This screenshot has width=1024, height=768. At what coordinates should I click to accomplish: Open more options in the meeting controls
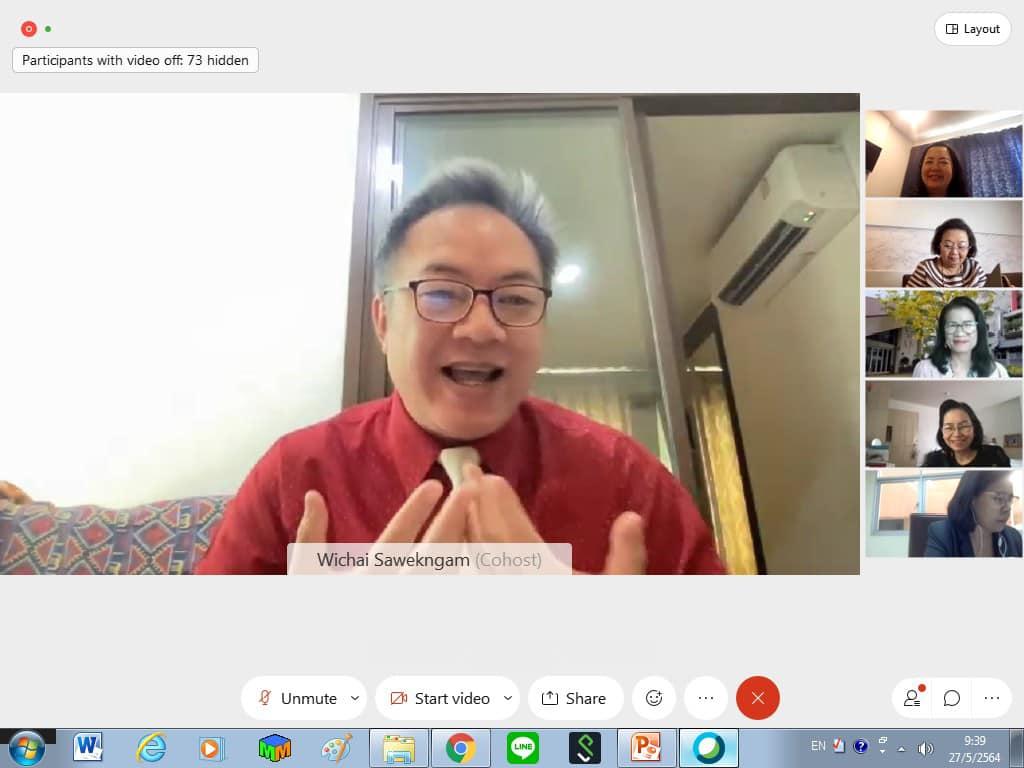(706, 698)
